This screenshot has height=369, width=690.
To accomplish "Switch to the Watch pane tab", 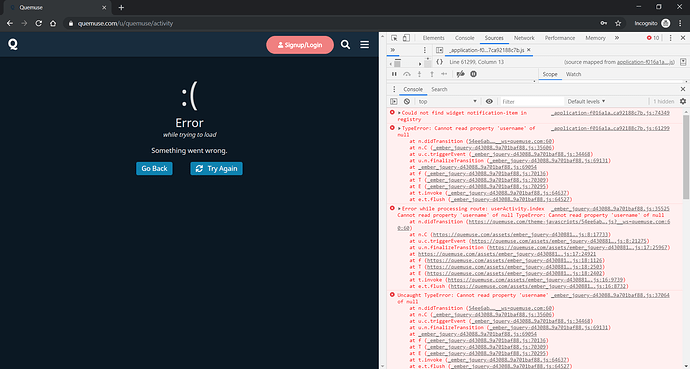I will tap(573, 74).
